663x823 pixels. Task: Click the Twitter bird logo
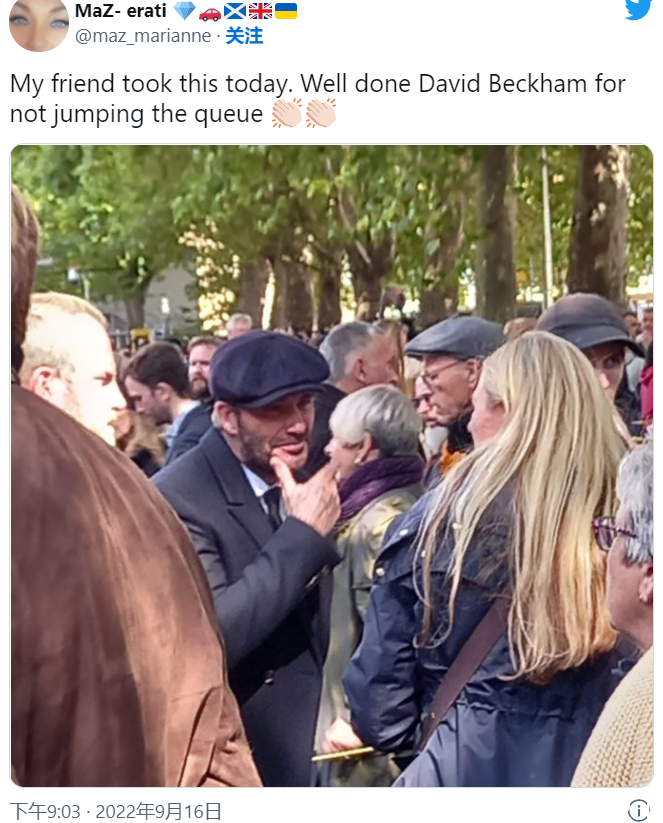[638, 9]
